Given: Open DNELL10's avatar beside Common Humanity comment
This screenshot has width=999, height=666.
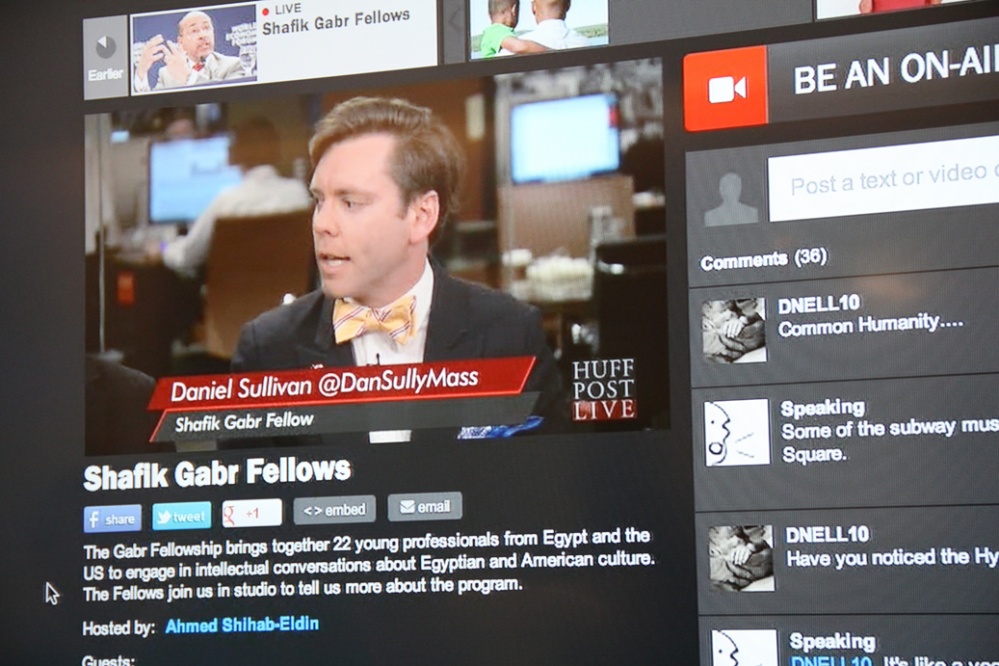Looking at the screenshot, I should [x=733, y=330].
